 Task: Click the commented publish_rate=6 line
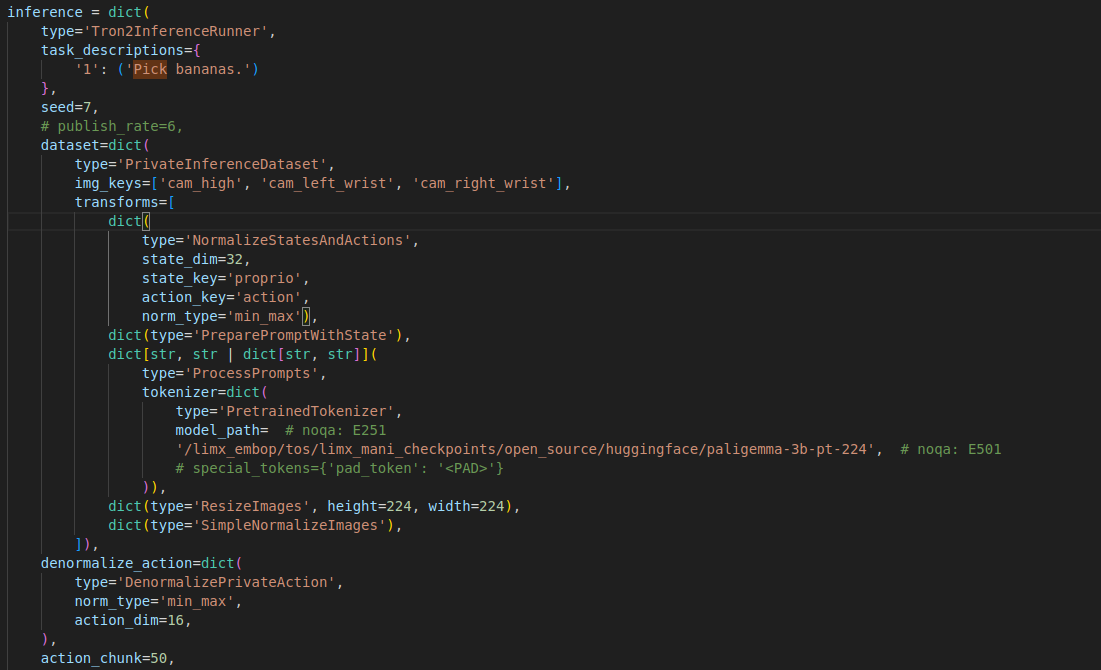pos(112,126)
